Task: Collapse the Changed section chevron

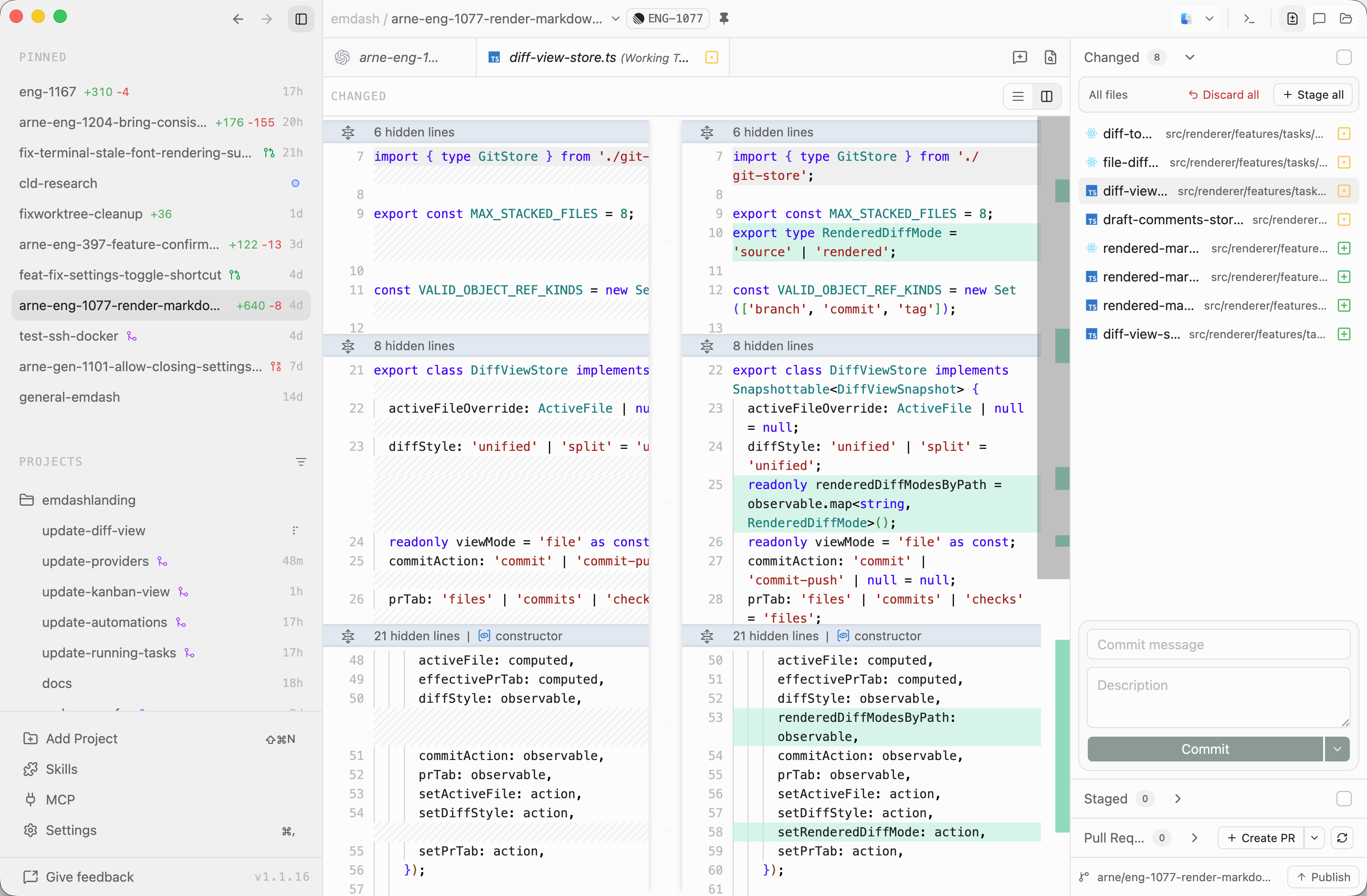Action: 1189,57
